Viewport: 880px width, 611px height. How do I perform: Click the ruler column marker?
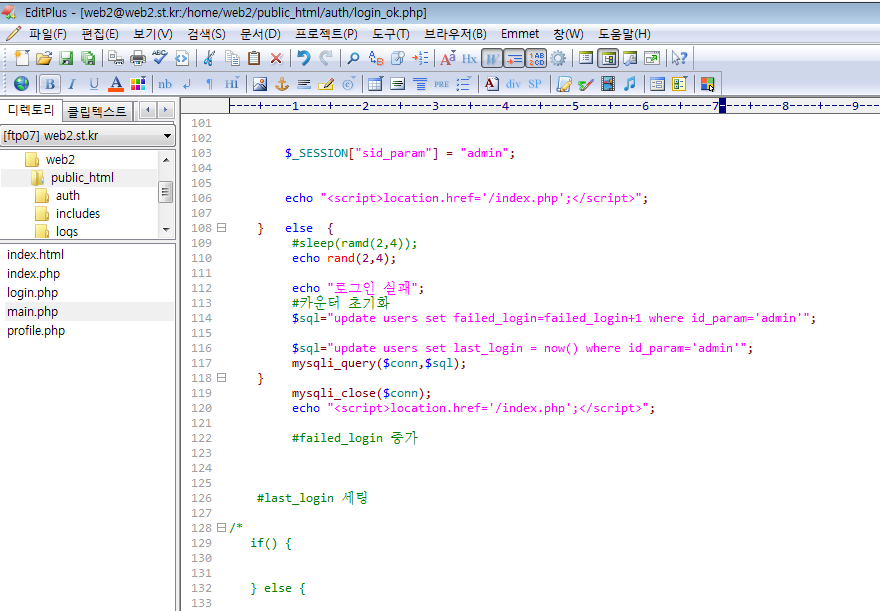click(x=722, y=105)
